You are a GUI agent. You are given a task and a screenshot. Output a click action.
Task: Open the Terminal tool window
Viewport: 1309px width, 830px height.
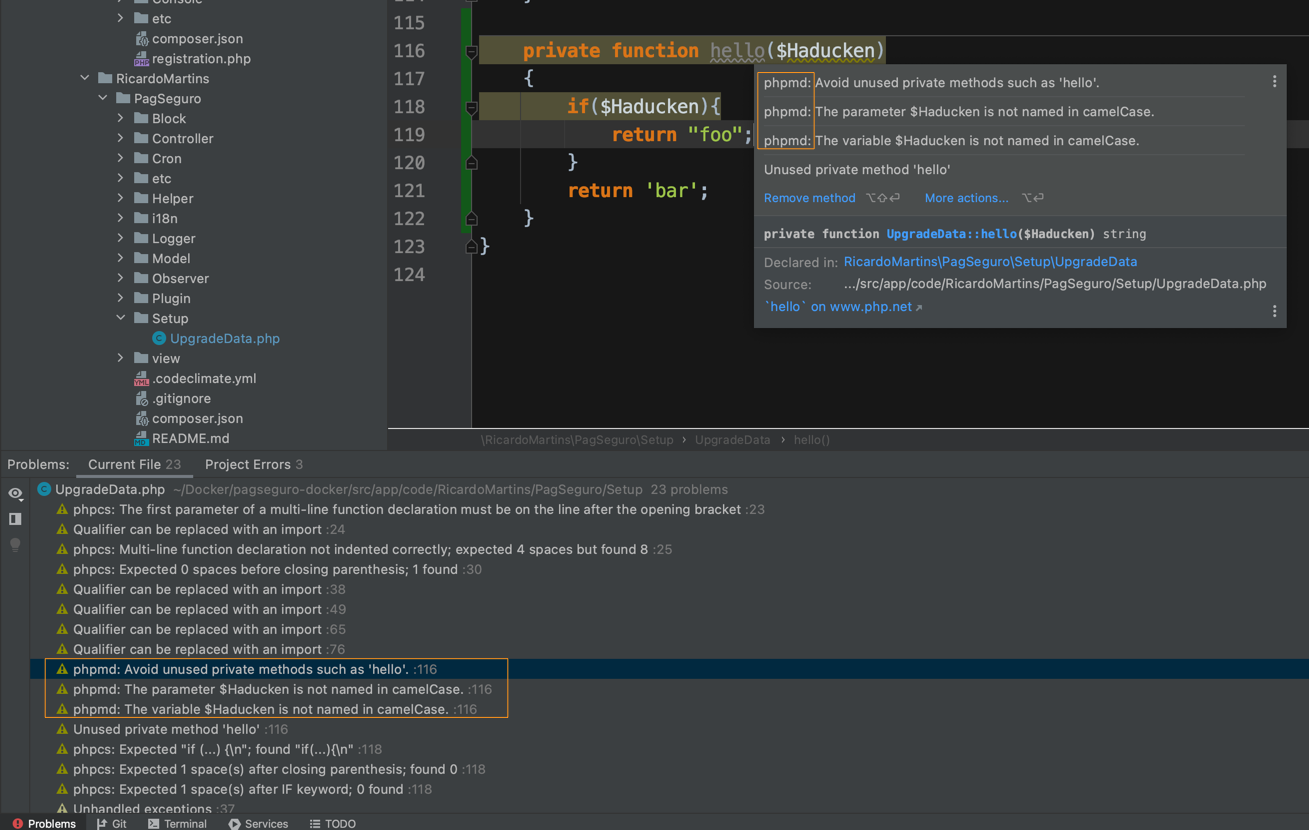pos(177,823)
